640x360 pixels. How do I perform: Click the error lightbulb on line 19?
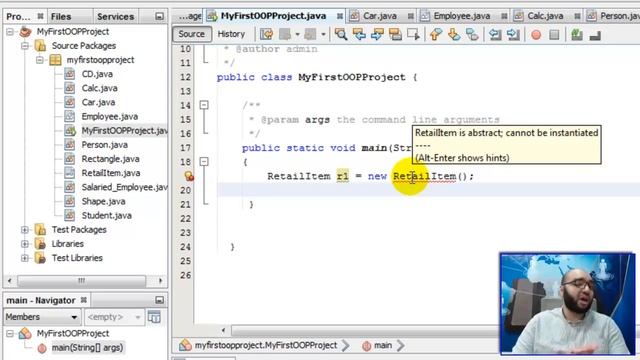(x=189, y=176)
